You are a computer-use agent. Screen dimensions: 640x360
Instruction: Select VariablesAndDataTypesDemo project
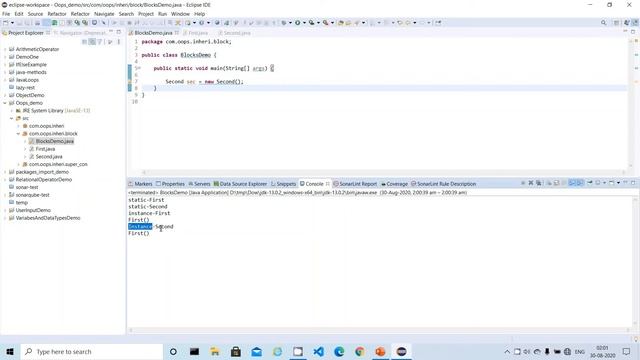click(48, 218)
